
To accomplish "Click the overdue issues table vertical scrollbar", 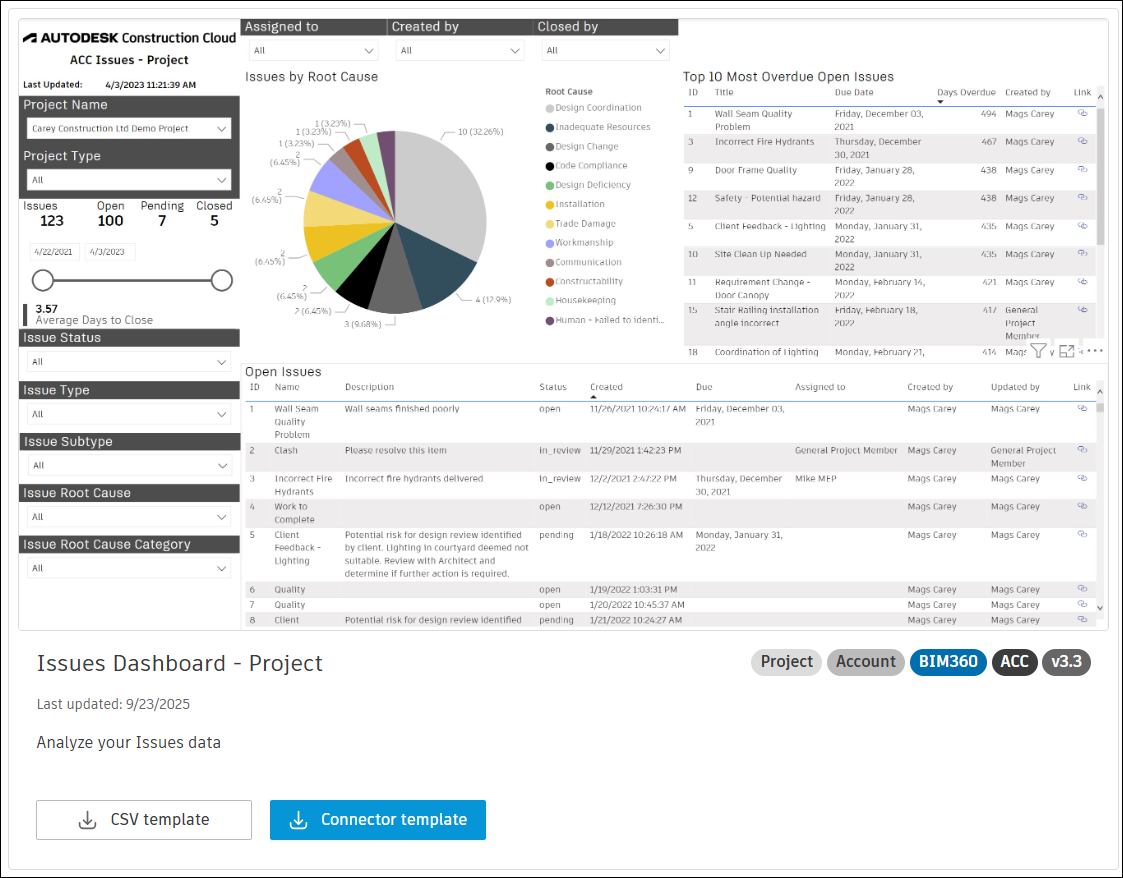I will (1101, 175).
